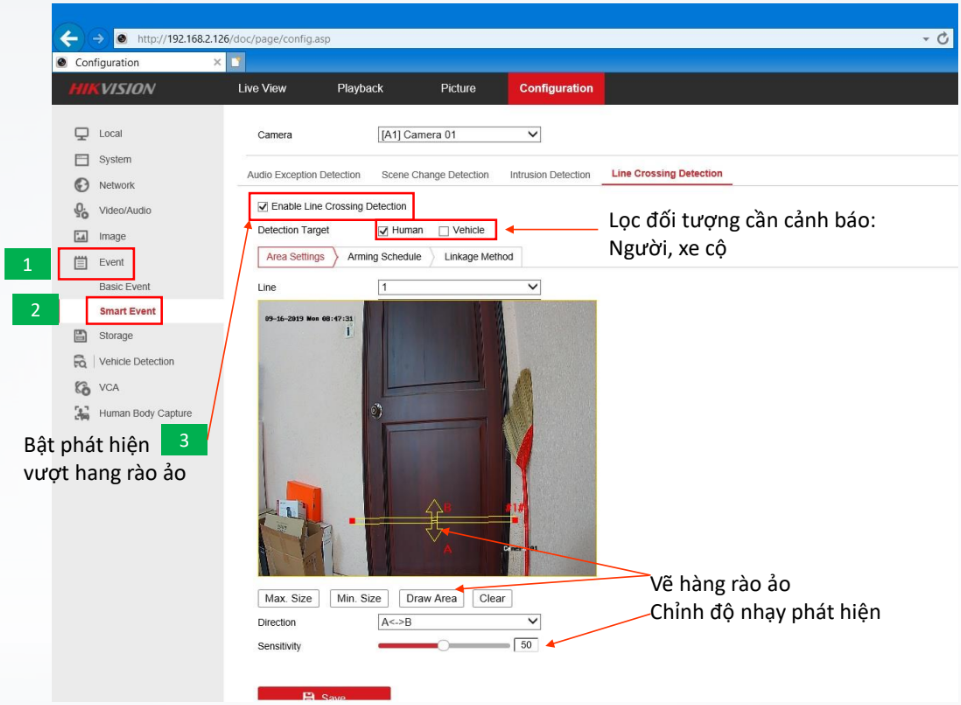The height and width of the screenshot is (705, 961).
Task: Switch to the Intrusion Detection tab
Action: click(x=550, y=175)
